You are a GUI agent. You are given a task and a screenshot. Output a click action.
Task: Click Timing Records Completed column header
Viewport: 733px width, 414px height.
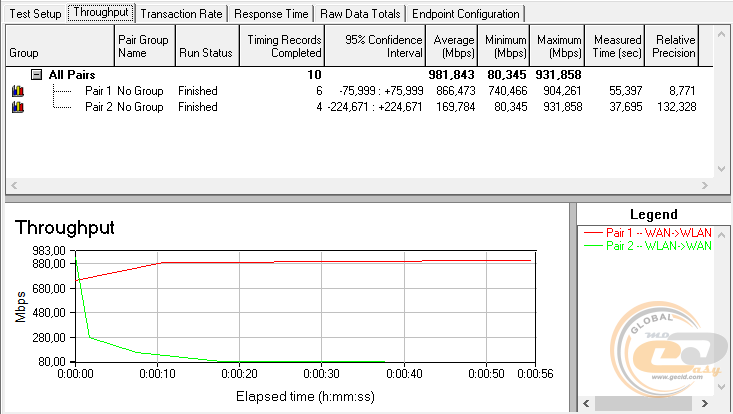(281, 46)
